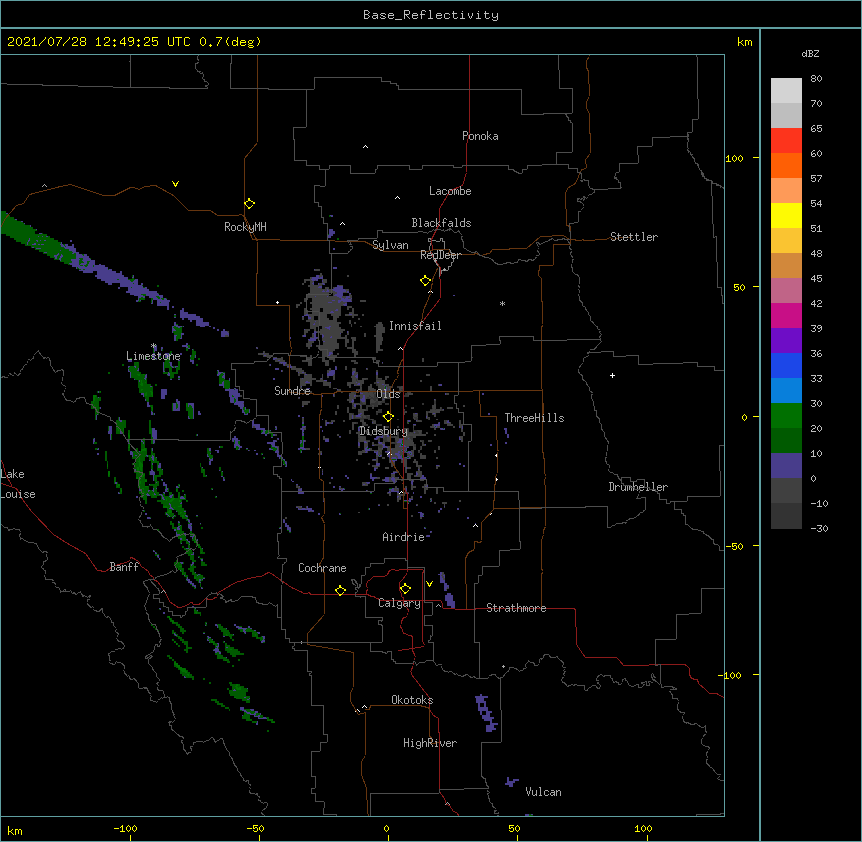Image resolution: width=862 pixels, height=842 pixels.
Task: Click the yellow V marker east of Calgary
Action: coord(429,584)
